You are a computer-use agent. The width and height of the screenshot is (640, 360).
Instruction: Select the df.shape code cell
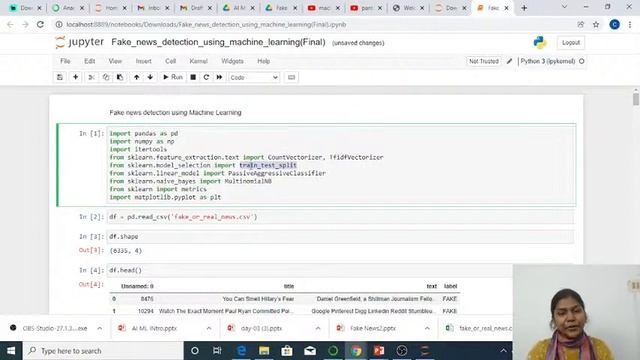click(x=341, y=236)
